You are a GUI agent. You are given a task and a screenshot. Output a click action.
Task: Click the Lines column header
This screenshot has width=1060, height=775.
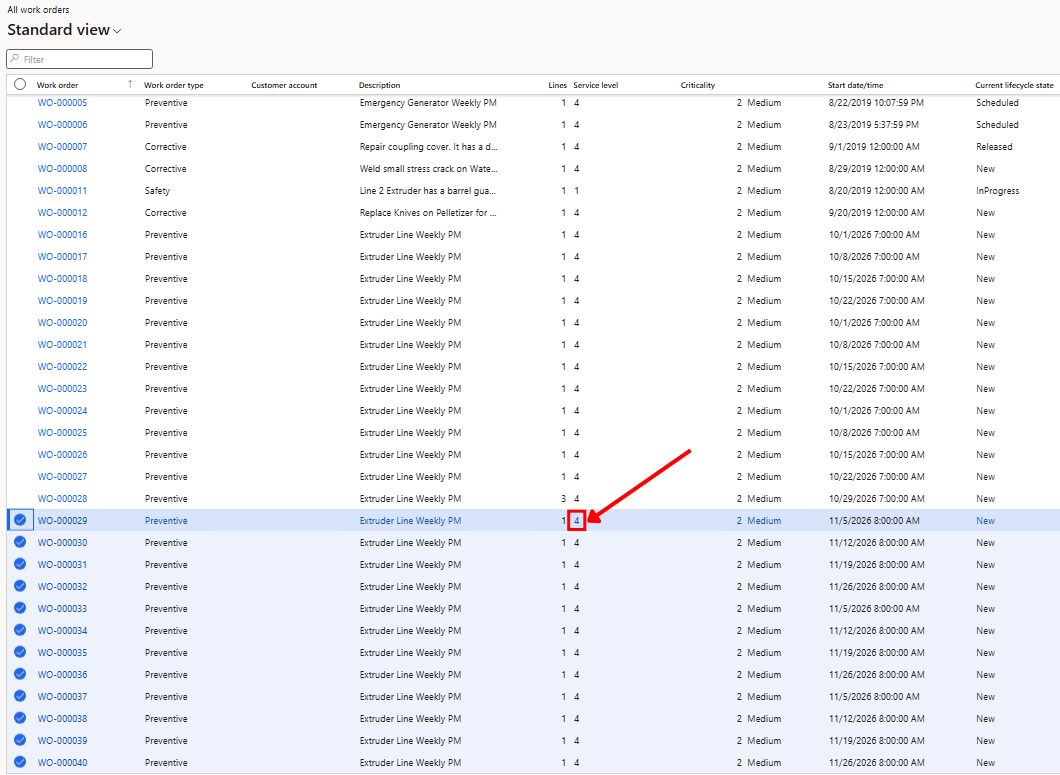(x=557, y=85)
